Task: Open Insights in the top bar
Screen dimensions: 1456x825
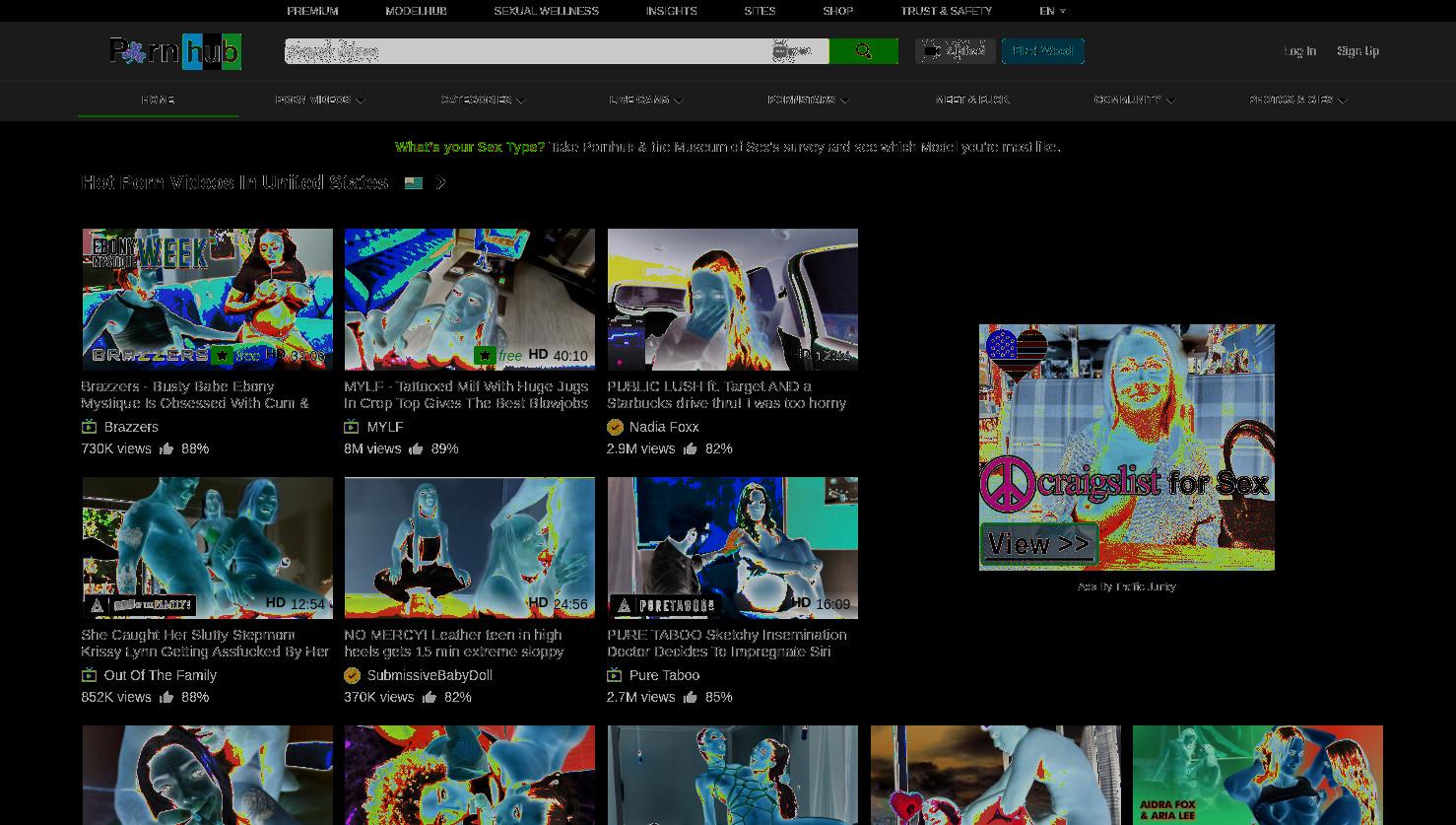Action: pos(671,11)
